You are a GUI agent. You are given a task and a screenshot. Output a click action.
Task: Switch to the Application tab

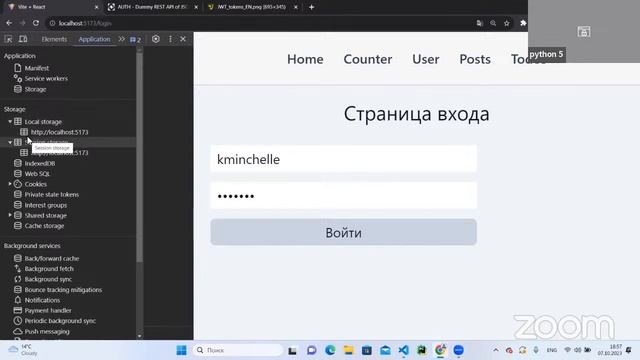coord(94,39)
